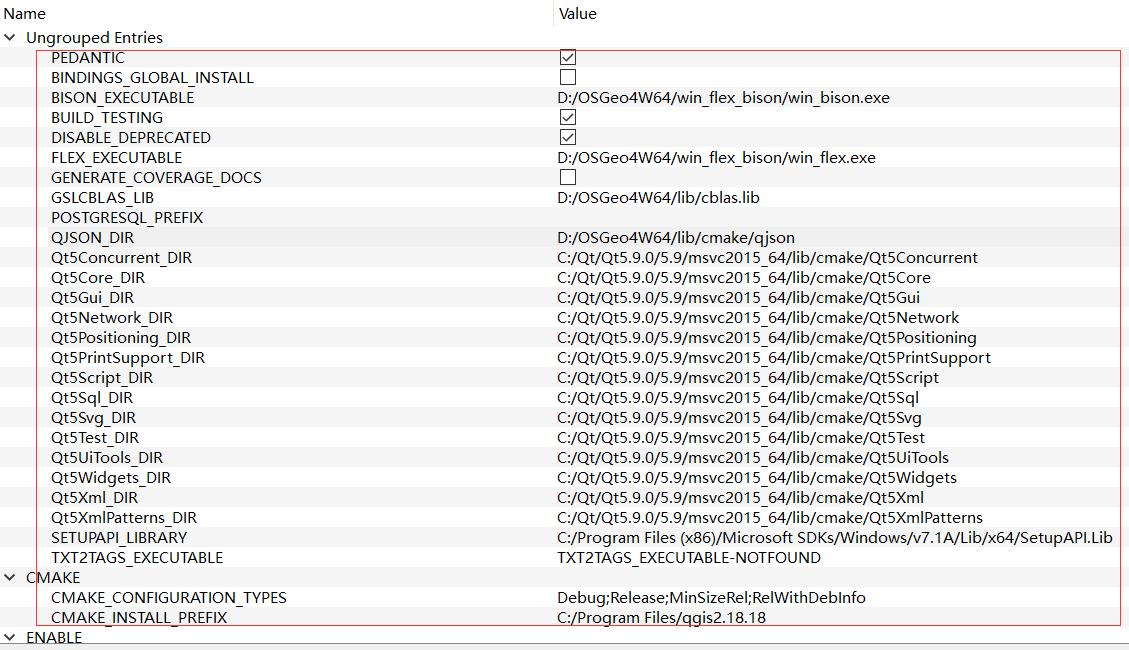1129x650 pixels.
Task: Select the QJSON_DIR entry
Action: tap(92, 238)
